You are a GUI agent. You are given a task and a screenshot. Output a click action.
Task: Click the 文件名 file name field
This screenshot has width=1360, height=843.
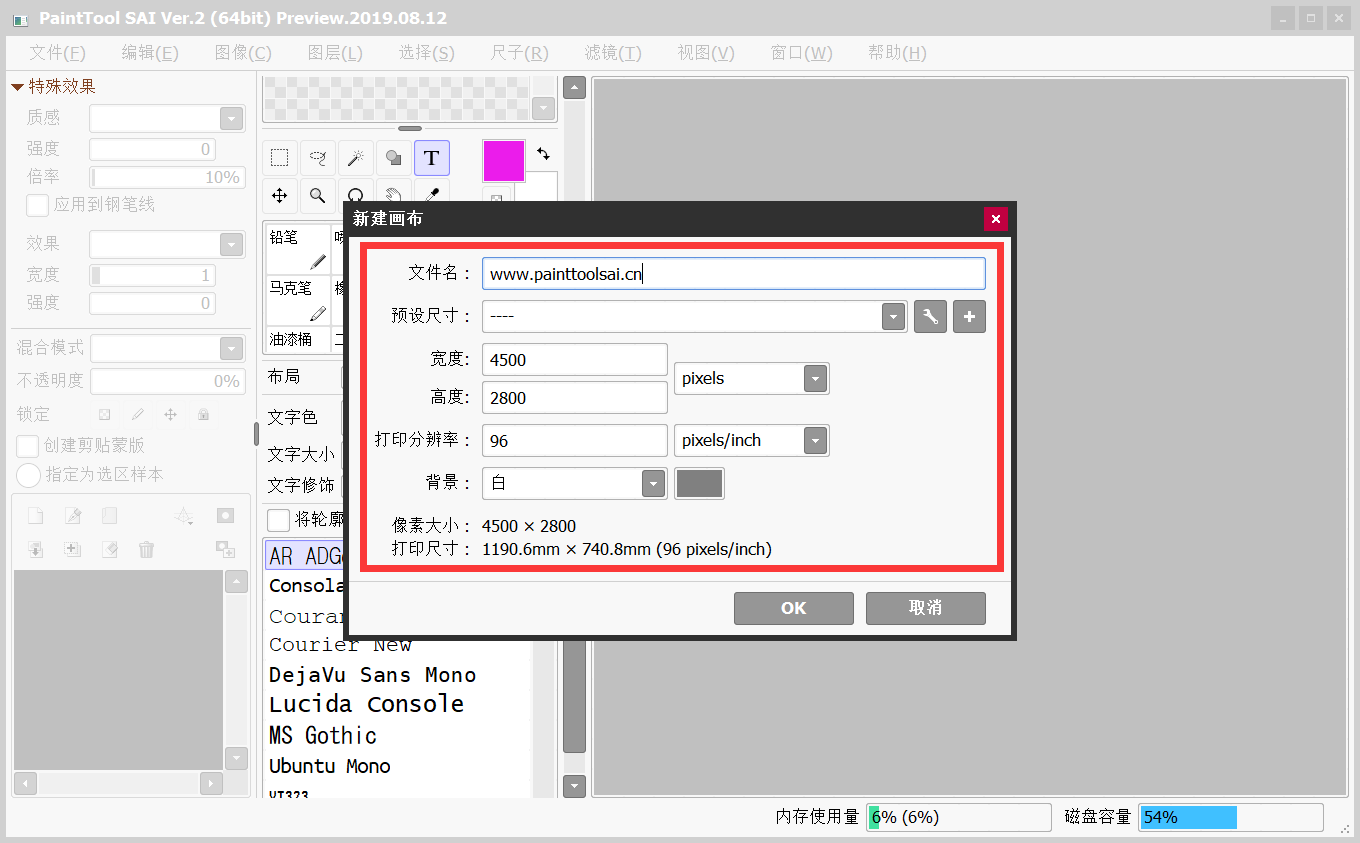pos(734,274)
